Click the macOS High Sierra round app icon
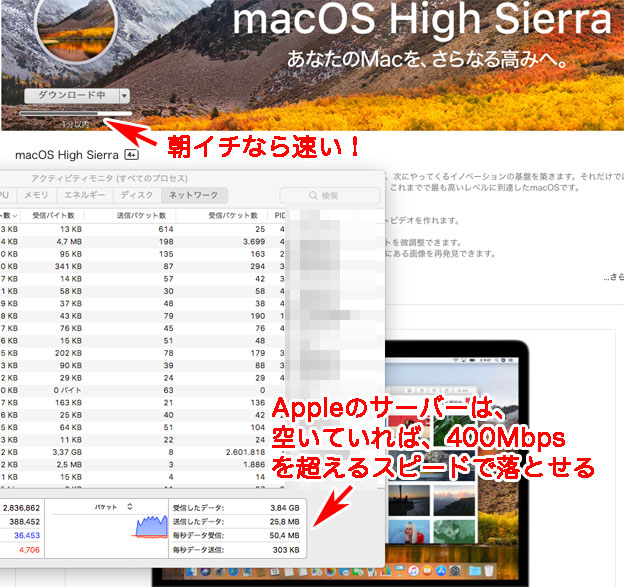 76,26
